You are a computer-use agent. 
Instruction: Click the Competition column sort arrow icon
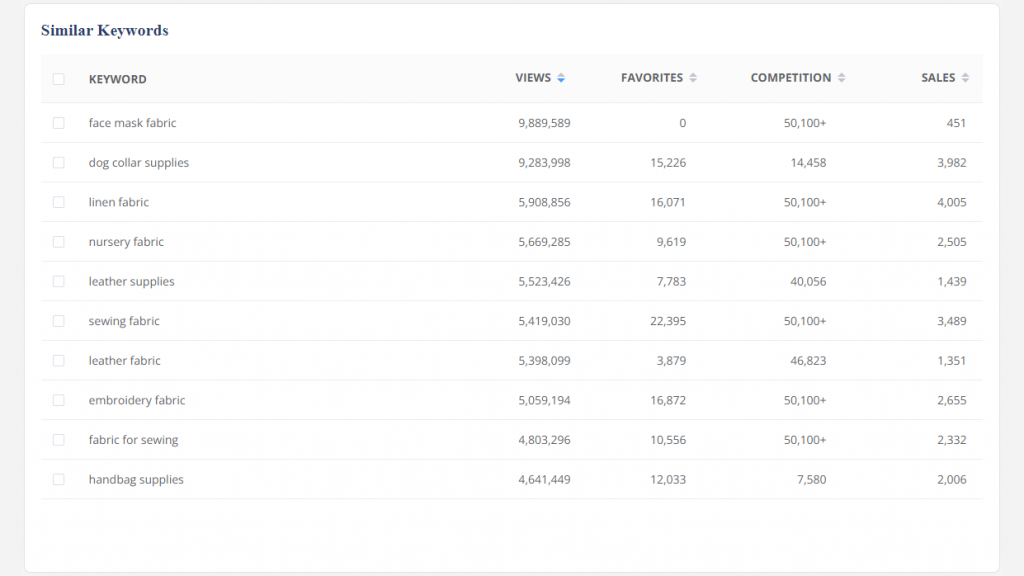(841, 78)
